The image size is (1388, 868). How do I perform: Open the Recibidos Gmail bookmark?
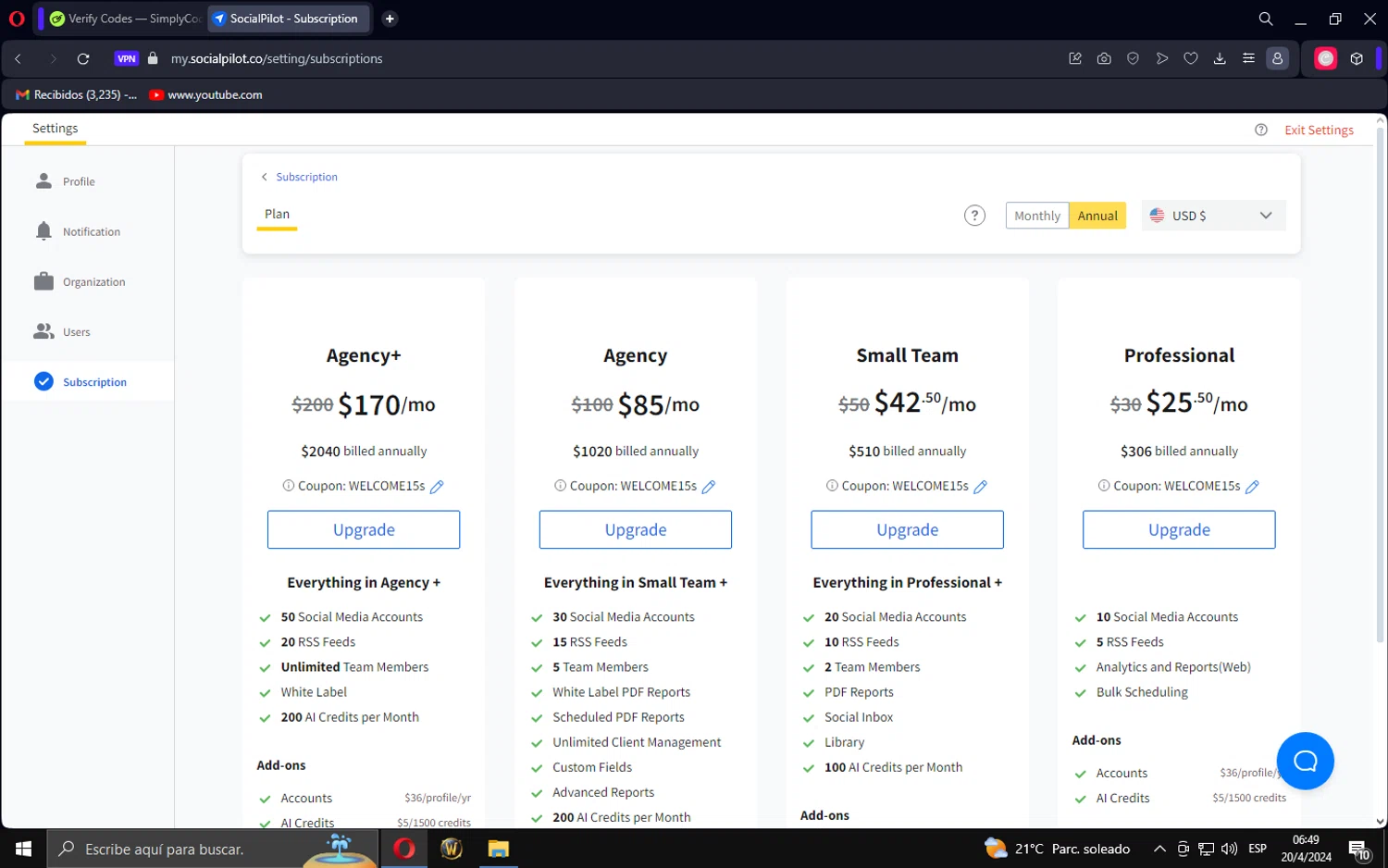pyautogui.click(x=77, y=94)
